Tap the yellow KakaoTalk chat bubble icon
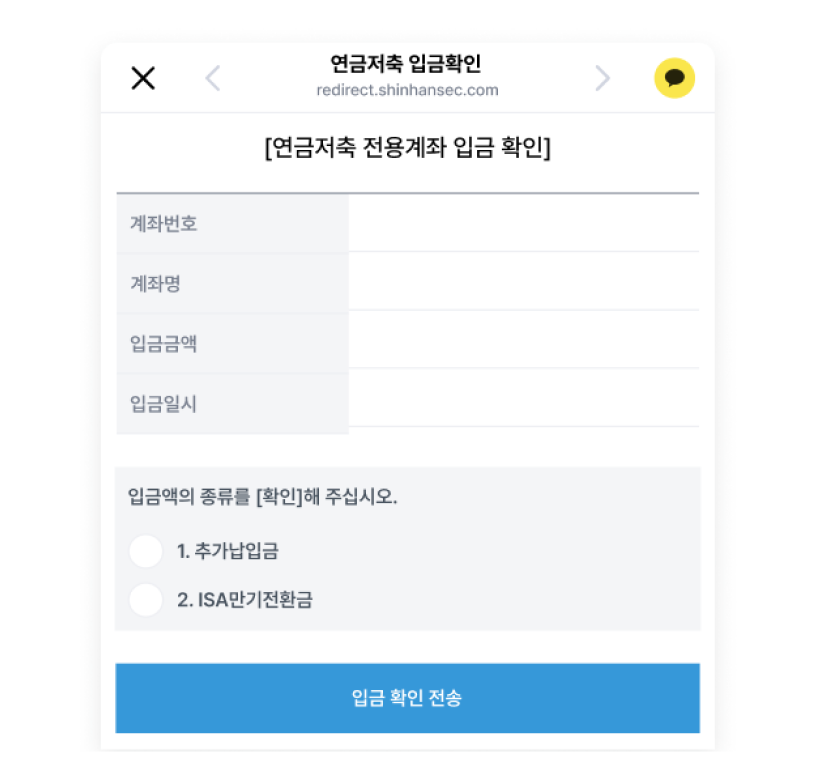Screen dimensions: 814x768 pos(674,78)
